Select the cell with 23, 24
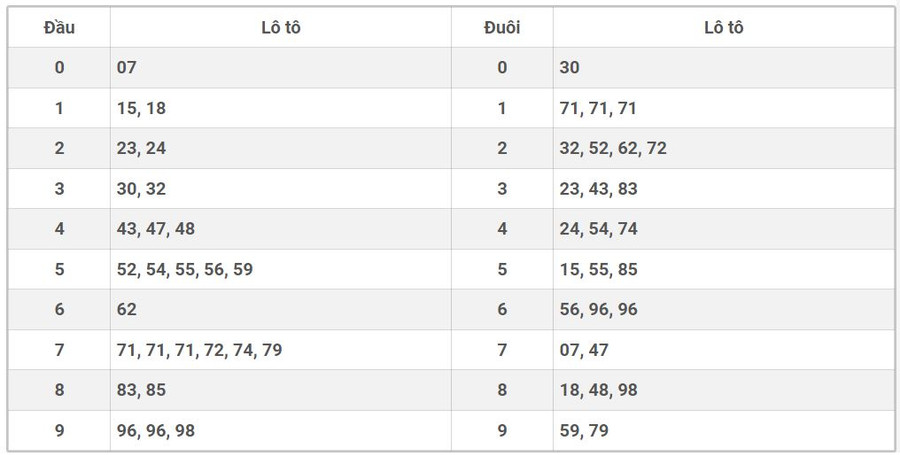900x455 pixels. [x=141, y=148]
